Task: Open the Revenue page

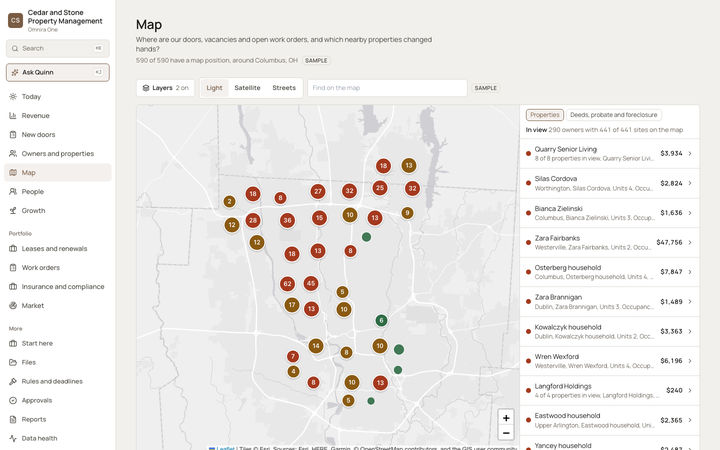Action: click(x=58, y=116)
